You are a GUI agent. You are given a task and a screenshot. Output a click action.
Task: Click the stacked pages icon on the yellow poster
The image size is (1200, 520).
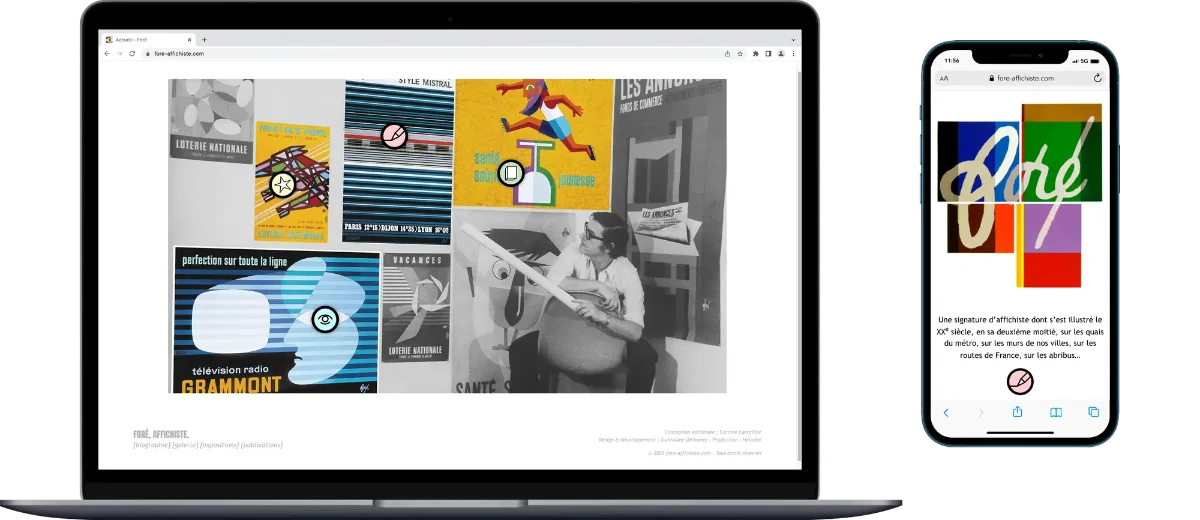click(x=510, y=173)
